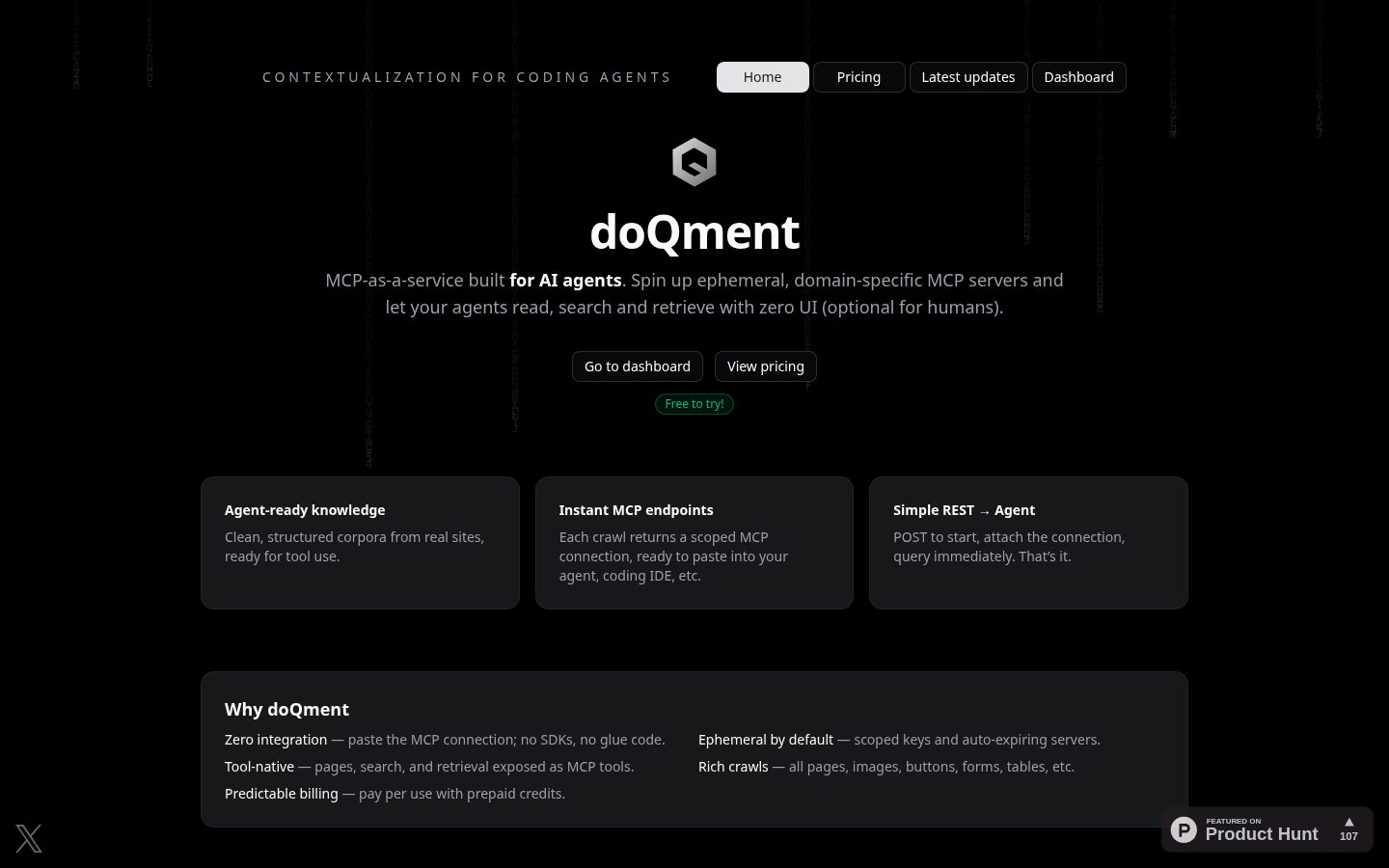
Task: Click the Simple REST → Agent card title
Action: click(x=964, y=510)
